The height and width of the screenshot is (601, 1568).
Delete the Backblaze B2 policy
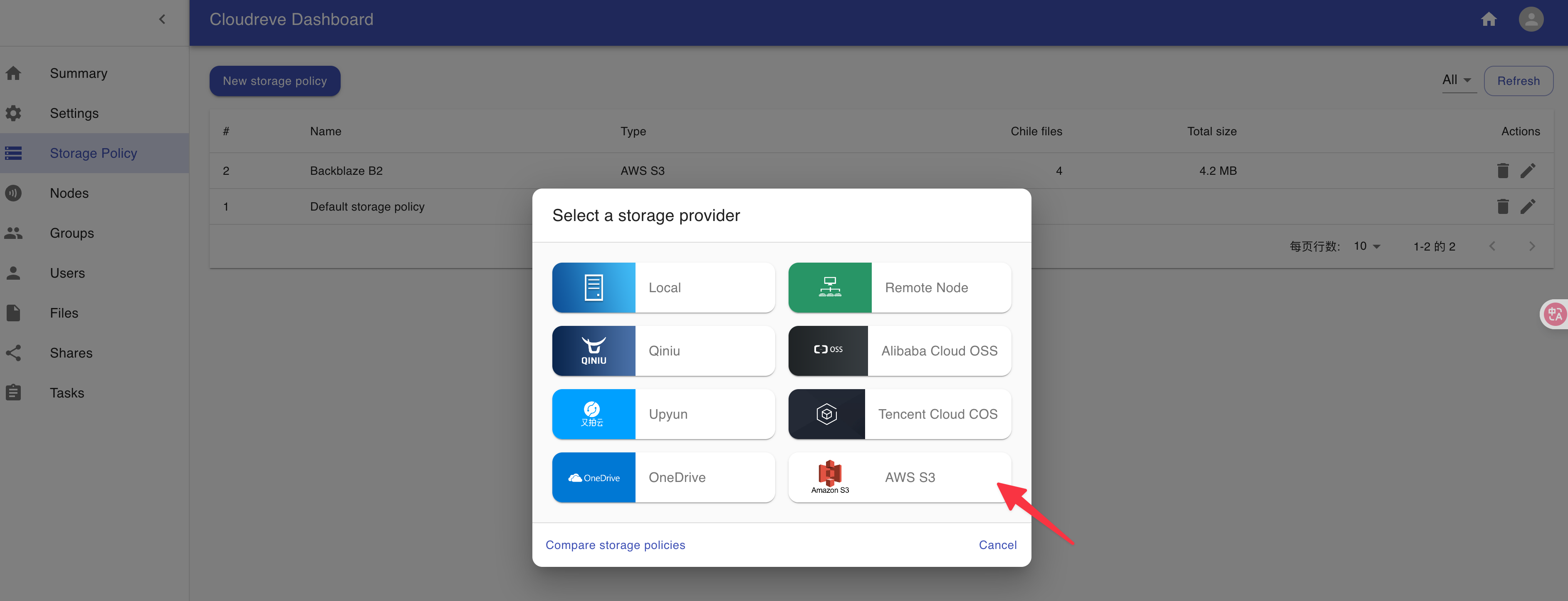[1502, 171]
